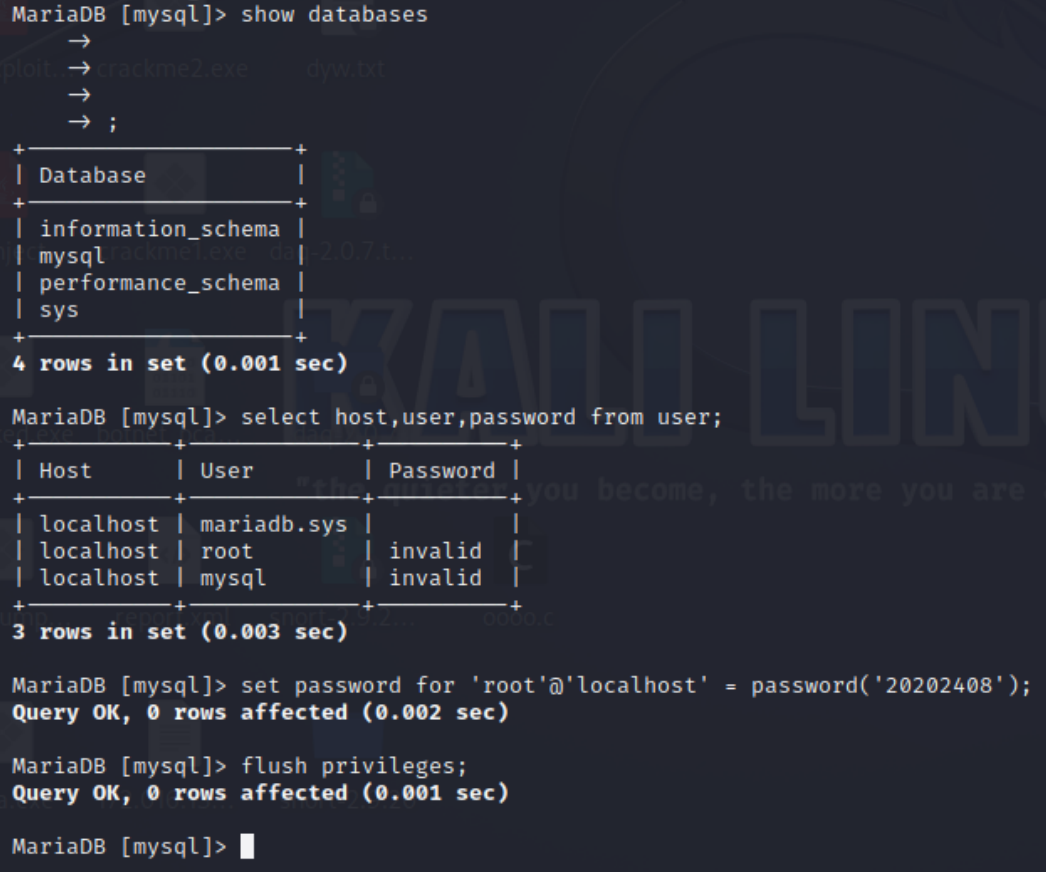Click the semicolon on the fourth continuation arrow line

click(x=113, y=123)
